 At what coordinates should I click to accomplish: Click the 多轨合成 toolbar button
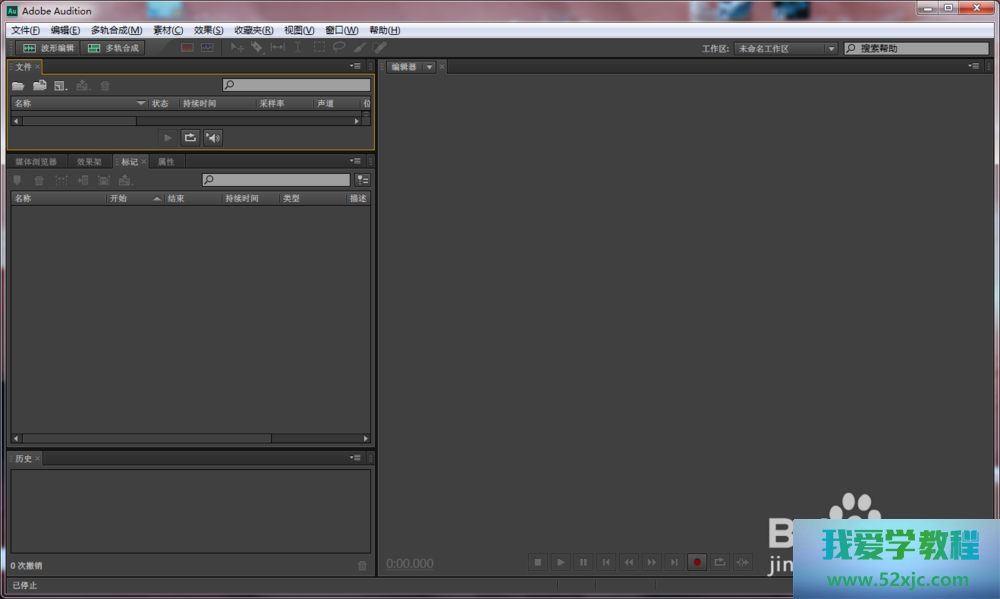113,48
